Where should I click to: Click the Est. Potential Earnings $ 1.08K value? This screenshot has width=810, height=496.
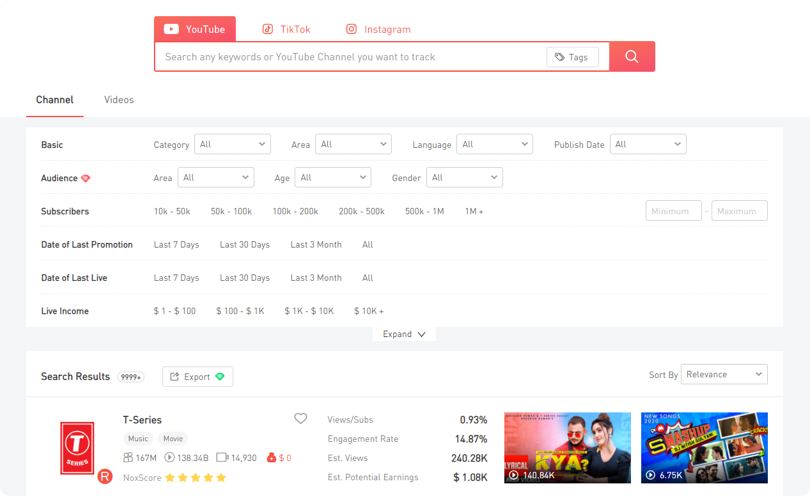coord(470,477)
